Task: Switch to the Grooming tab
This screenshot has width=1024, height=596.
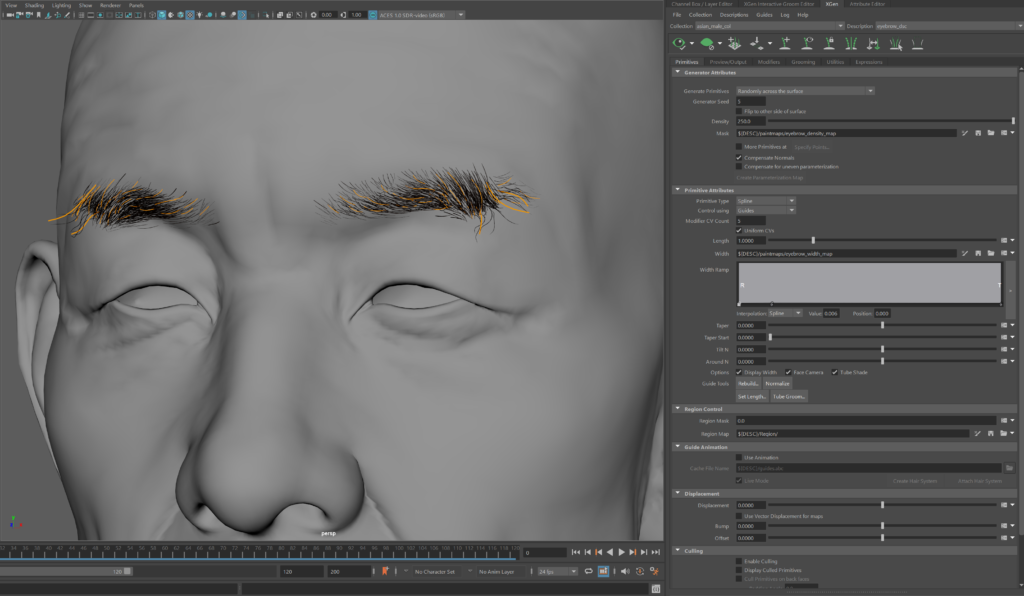Action: coord(802,62)
